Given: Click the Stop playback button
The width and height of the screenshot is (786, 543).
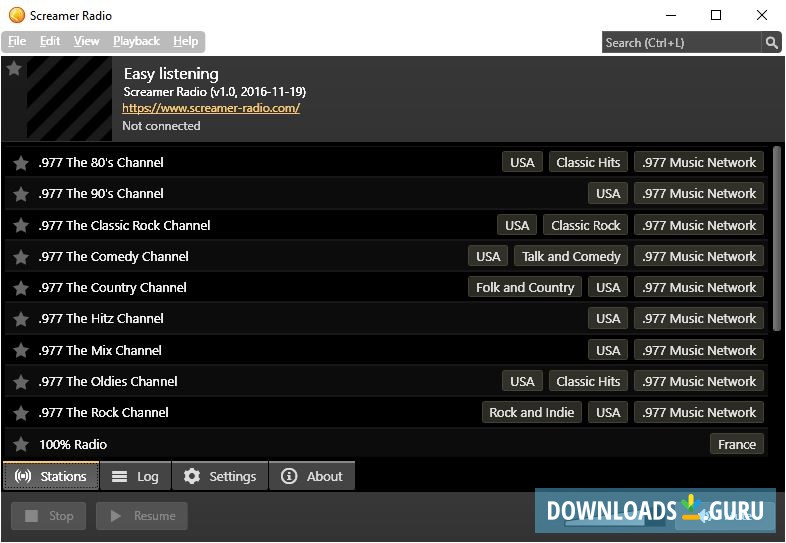Looking at the screenshot, I should tap(49, 516).
